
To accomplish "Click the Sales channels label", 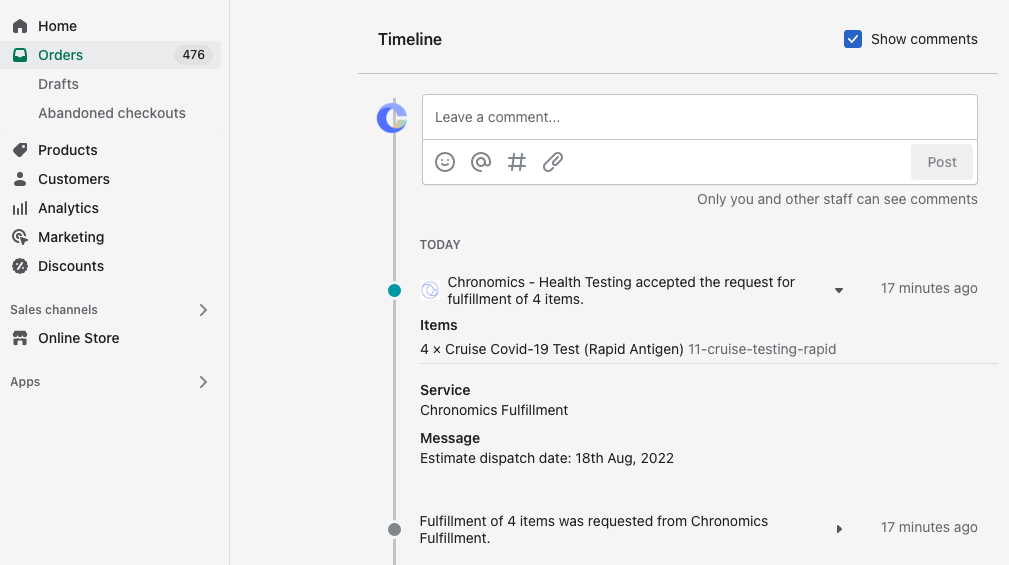I will click(54, 310).
